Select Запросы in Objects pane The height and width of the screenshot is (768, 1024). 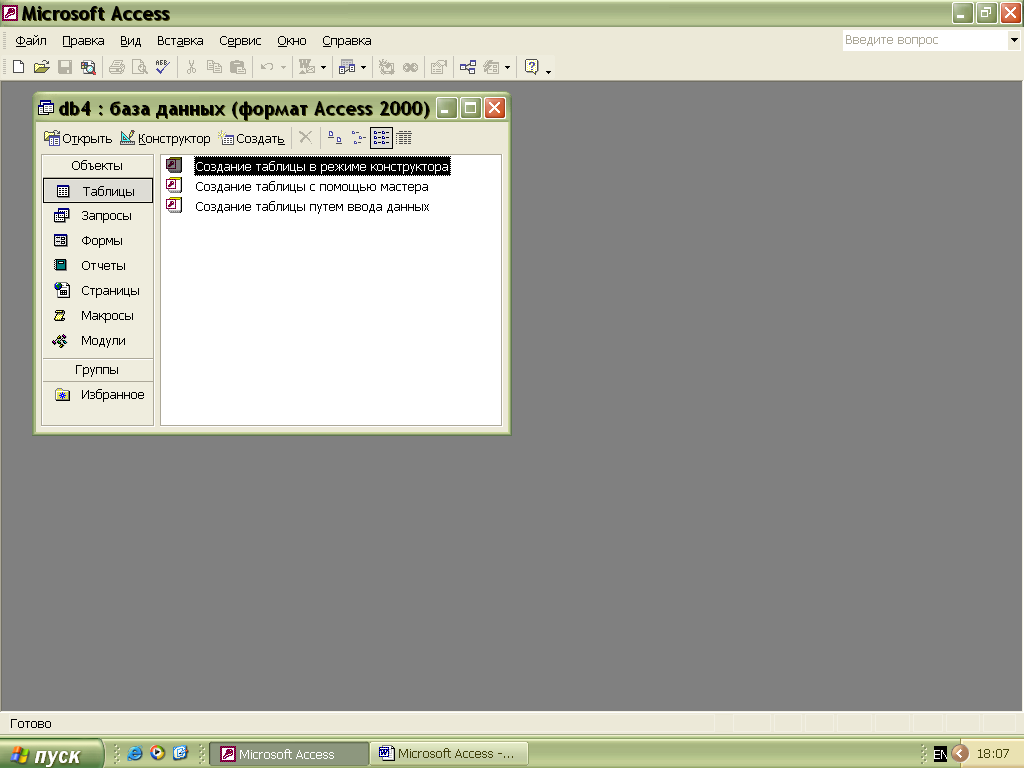tap(98, 216)
